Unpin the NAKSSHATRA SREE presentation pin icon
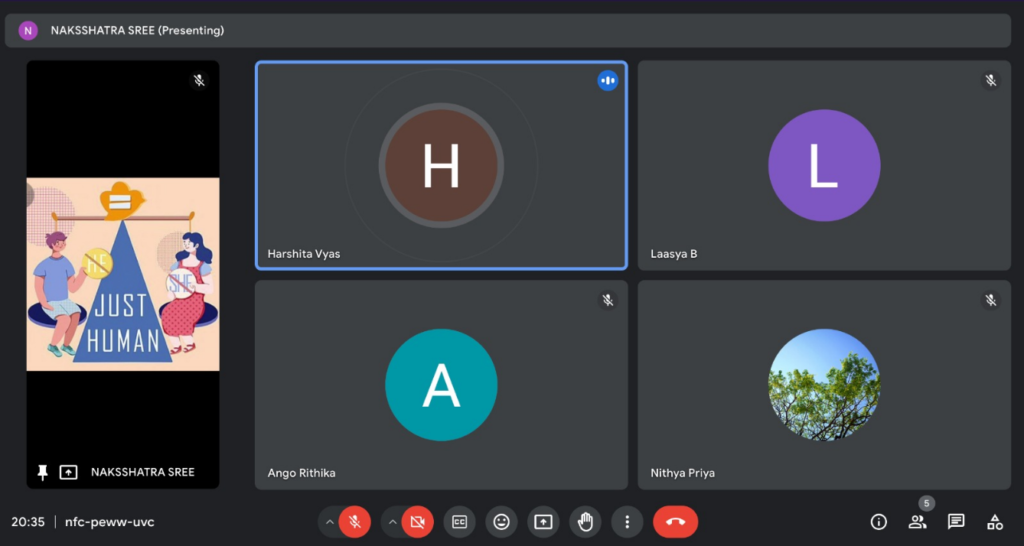 (x=42, y=472)
